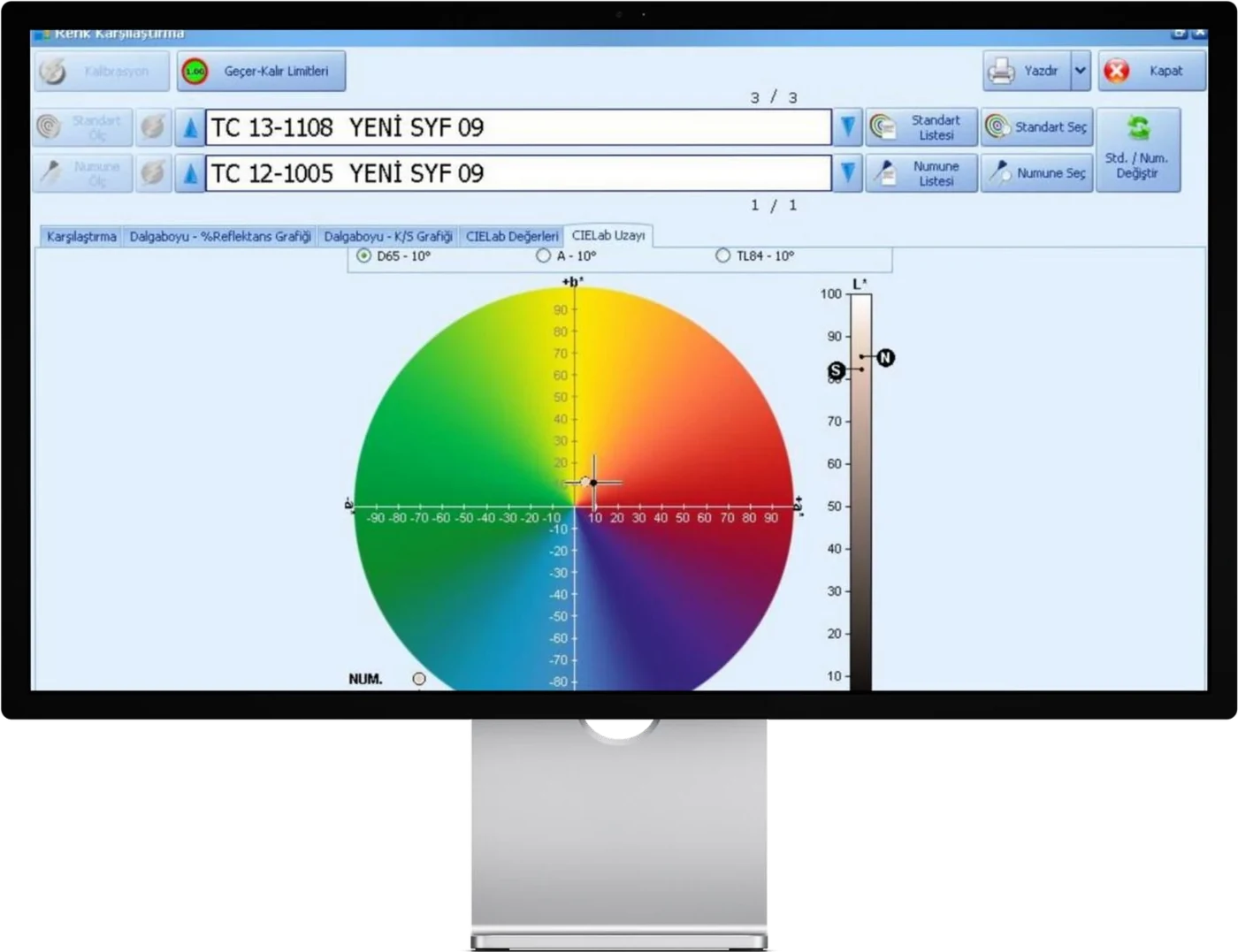Click Numune Seç to choose a sample
Image resolution: width=1238 pixels, height=952 pixels.
(x=1036, y=173)
